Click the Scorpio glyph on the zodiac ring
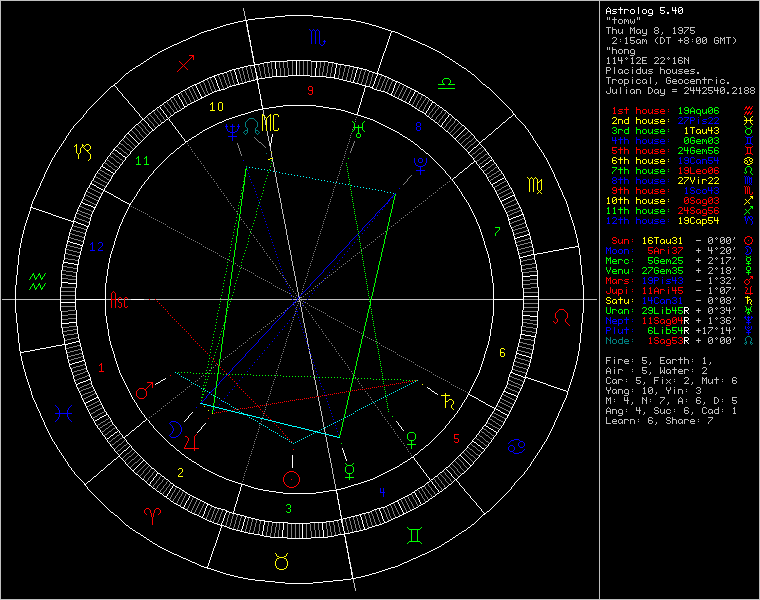This screenshot has height=600, width=760. [317, 37]
